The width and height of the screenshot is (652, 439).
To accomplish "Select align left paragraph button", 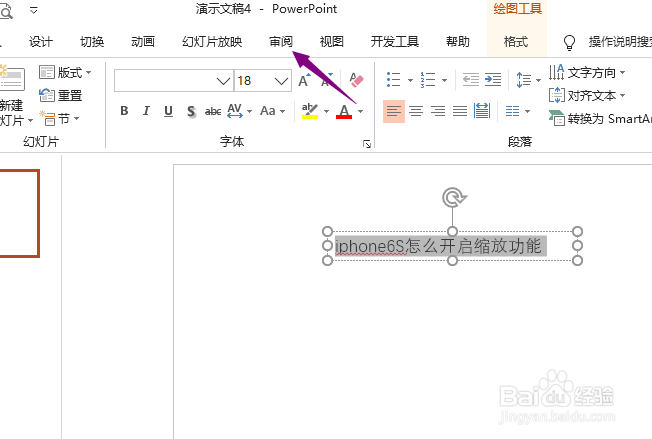I will tap(394, 111).
